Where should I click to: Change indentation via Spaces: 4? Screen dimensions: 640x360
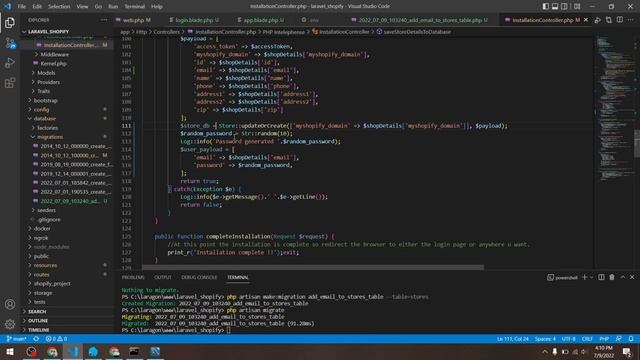click(545, 339)
